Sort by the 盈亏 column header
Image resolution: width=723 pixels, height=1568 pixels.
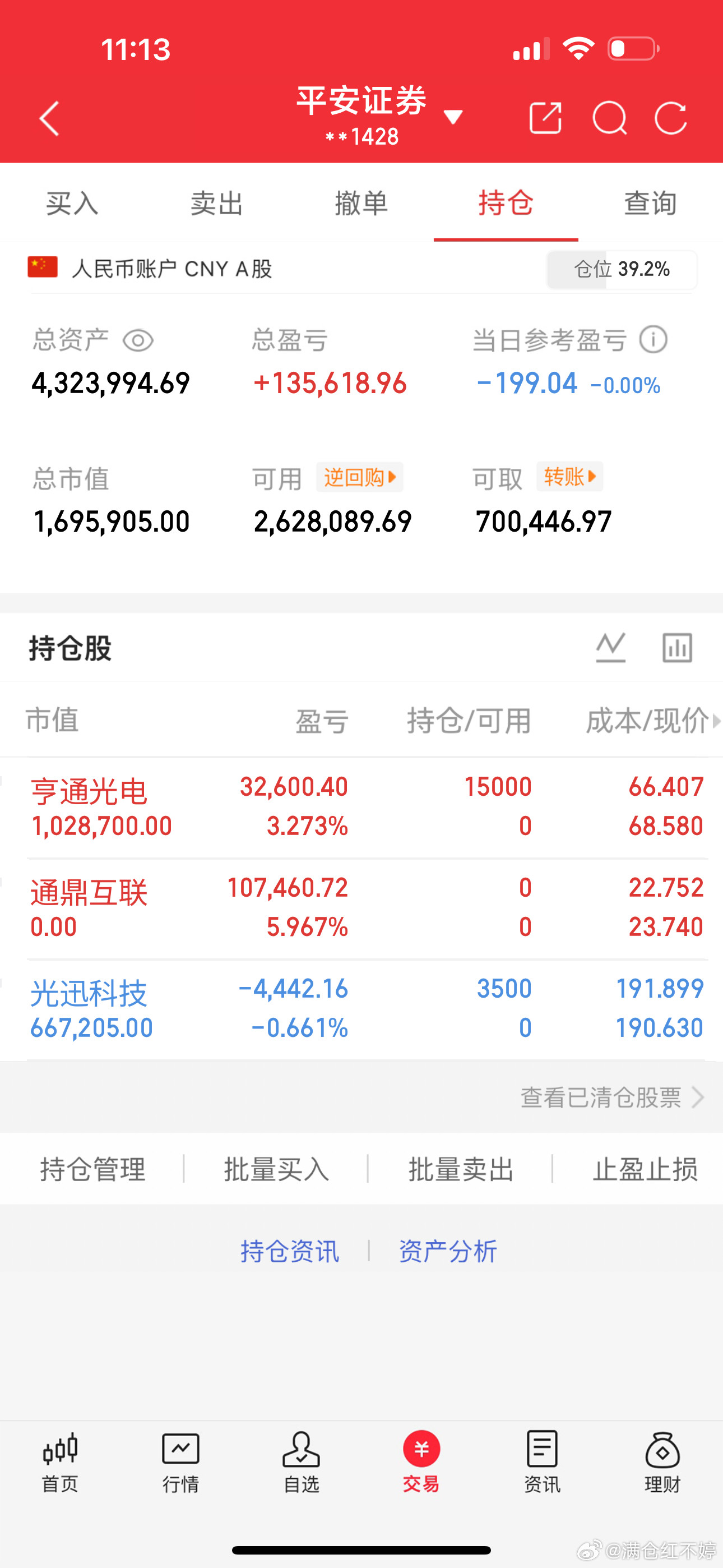[x=322, y=721]
